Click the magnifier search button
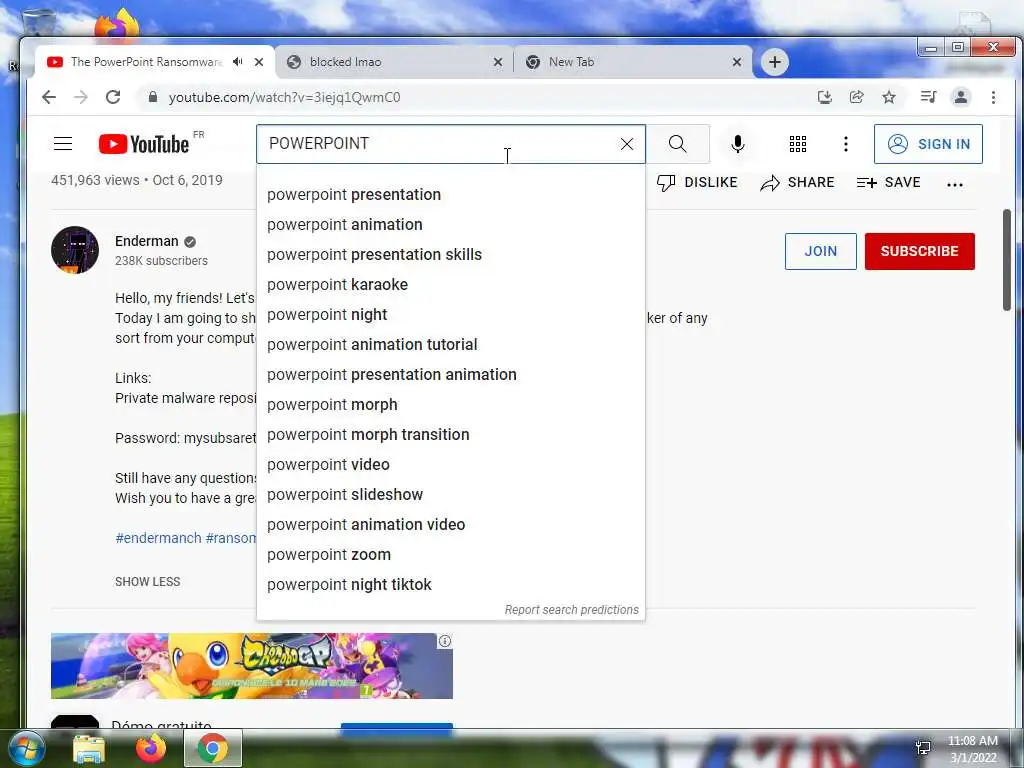This screenshot has width=1024, height=768. pos(678,144)
